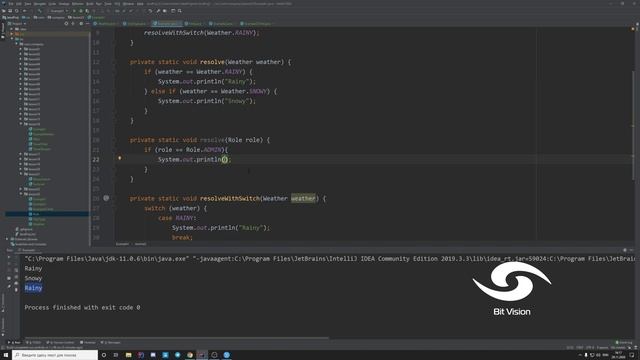Open Run panel settings gear
Image resolution: width=640 pixels, height=360 pixels.
point(625,250)
